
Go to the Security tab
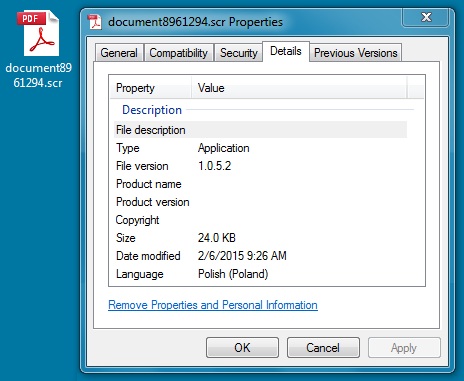point(238,53)
